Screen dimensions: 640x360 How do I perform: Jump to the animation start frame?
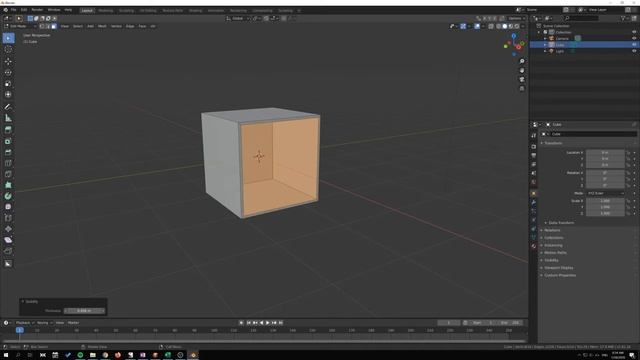coord(248,323)
